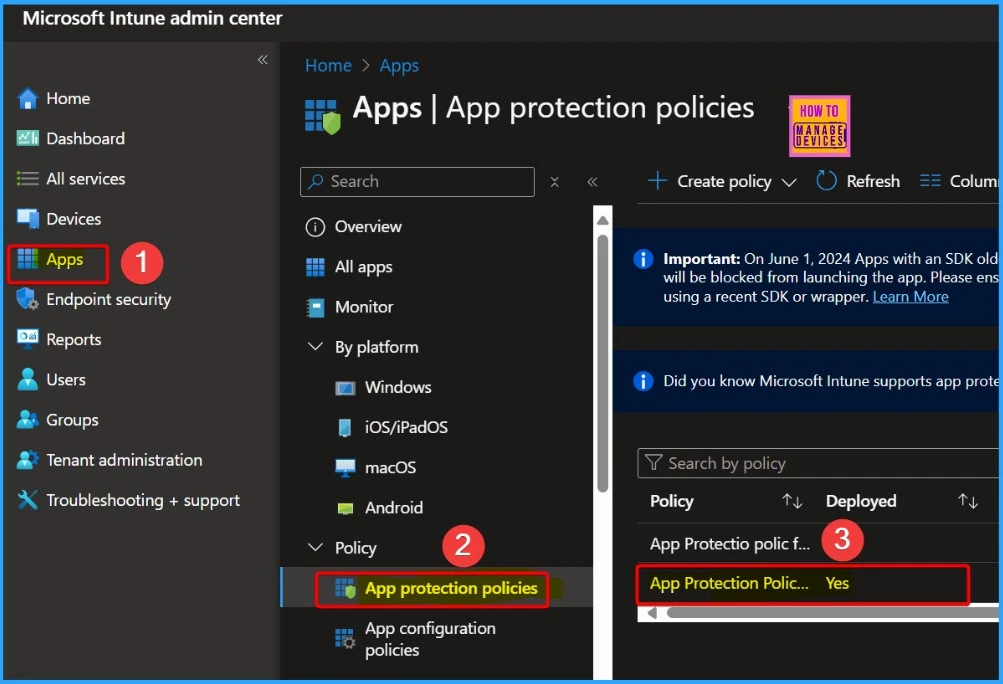Click the table horizontal scrollbar thumb
The width and height of the screenshot is (1003, 684).
pyautogui.click(x=833, y=613)
